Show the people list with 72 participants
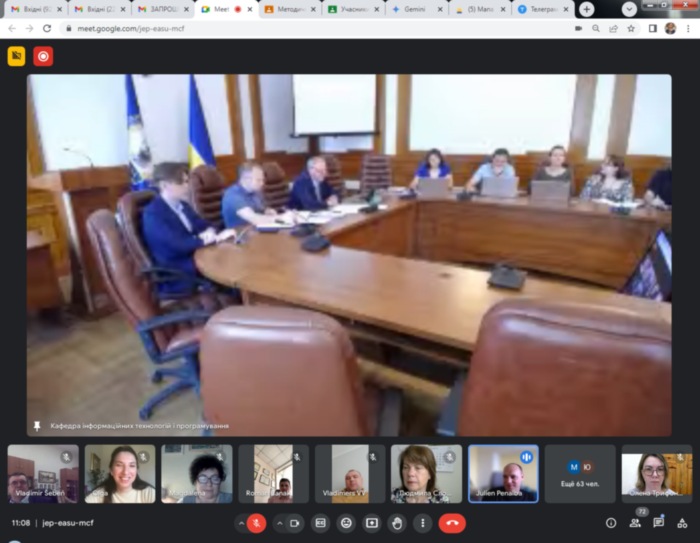The width and height of the screenshot is (700, 543). [635, 522]
